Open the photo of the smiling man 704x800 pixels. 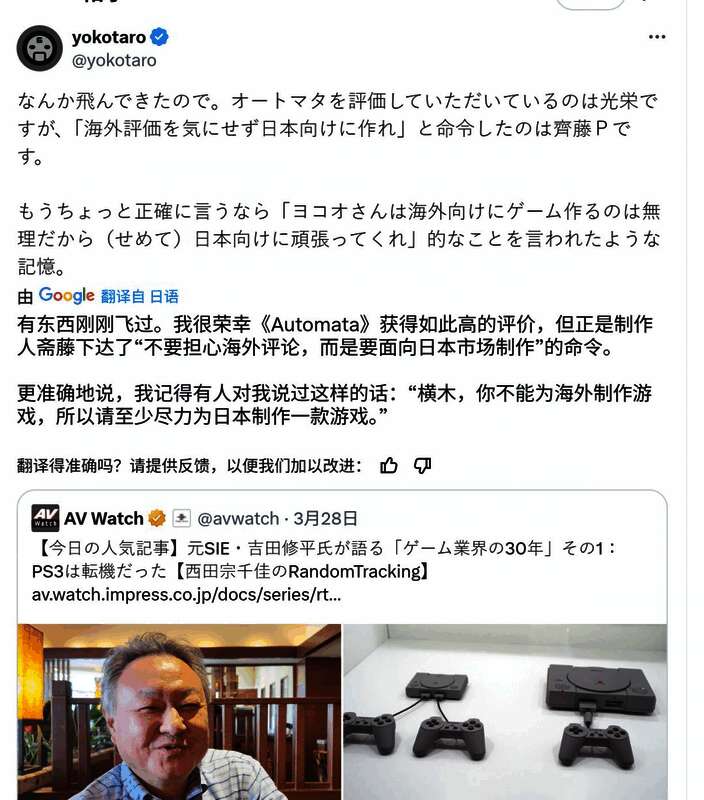point(180,712)
